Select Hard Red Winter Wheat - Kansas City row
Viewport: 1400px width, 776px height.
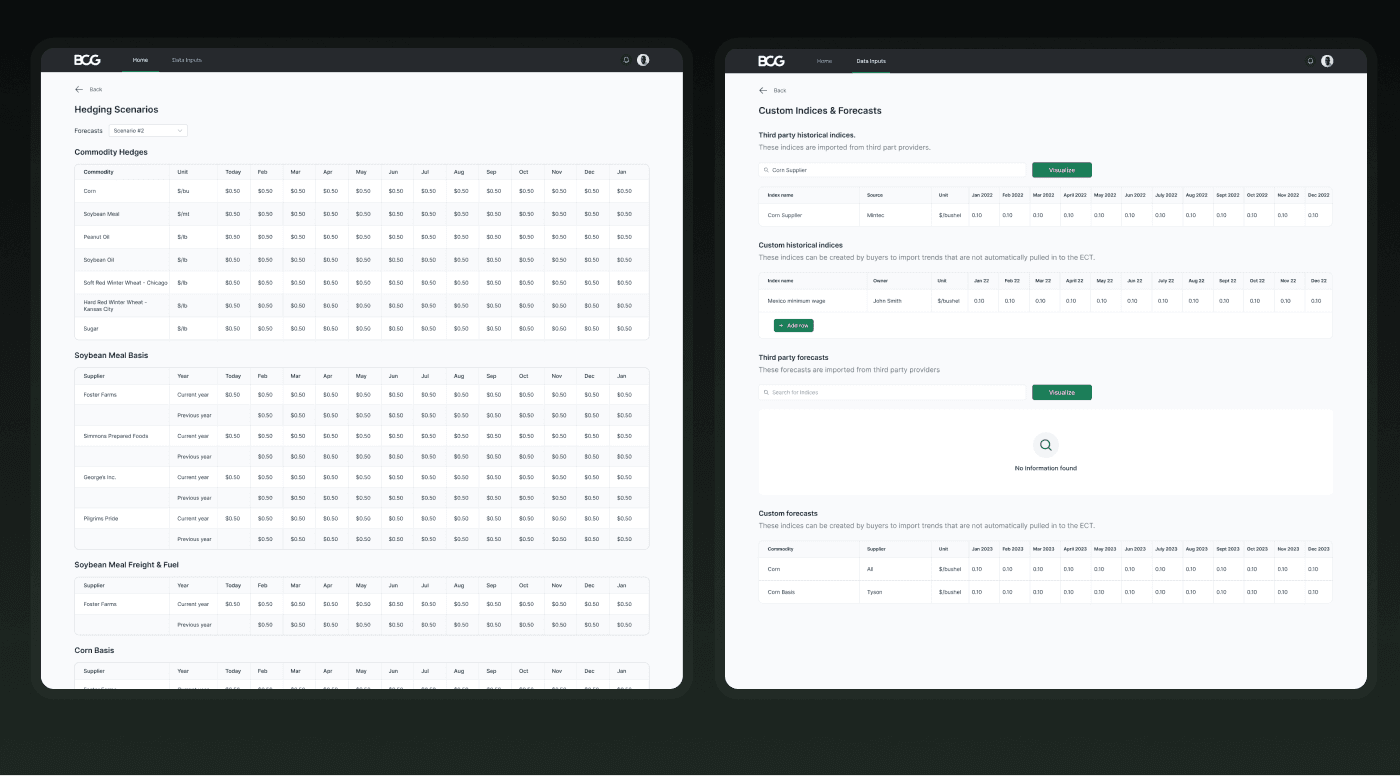362,305
